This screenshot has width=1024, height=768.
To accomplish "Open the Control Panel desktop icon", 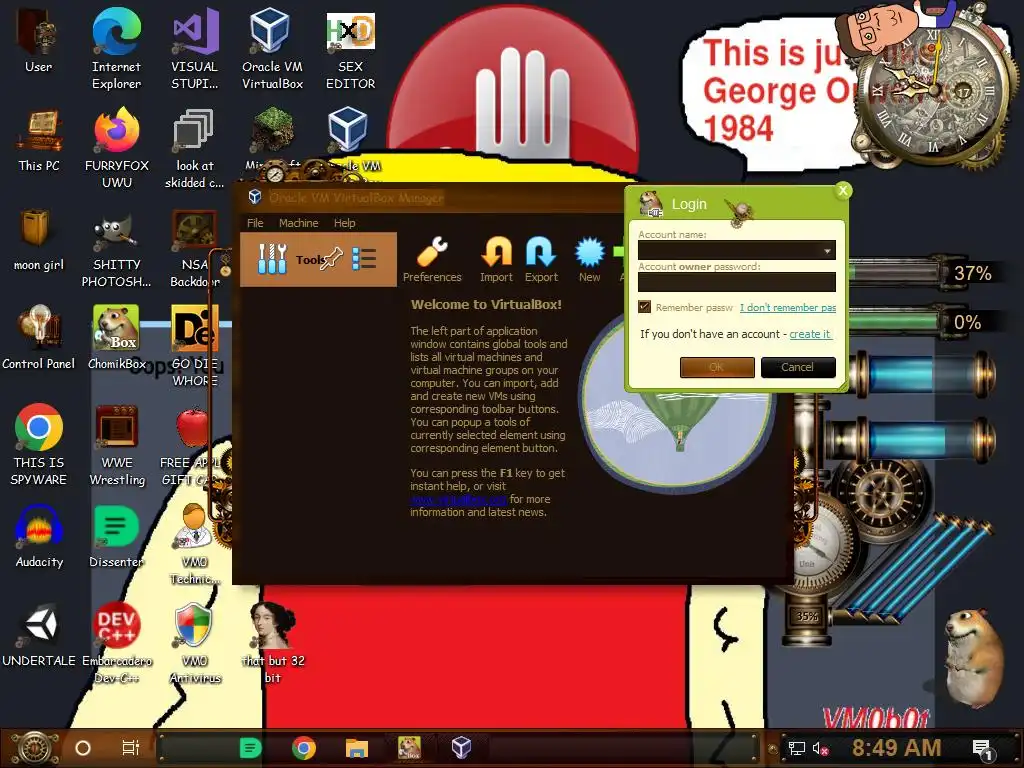I will point(39,337).
